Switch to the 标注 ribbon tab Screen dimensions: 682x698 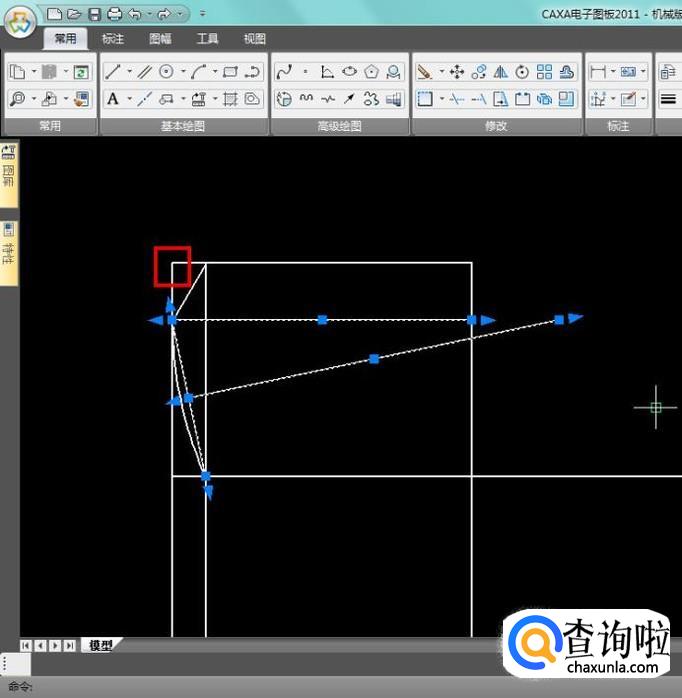[x=113, y=39]
